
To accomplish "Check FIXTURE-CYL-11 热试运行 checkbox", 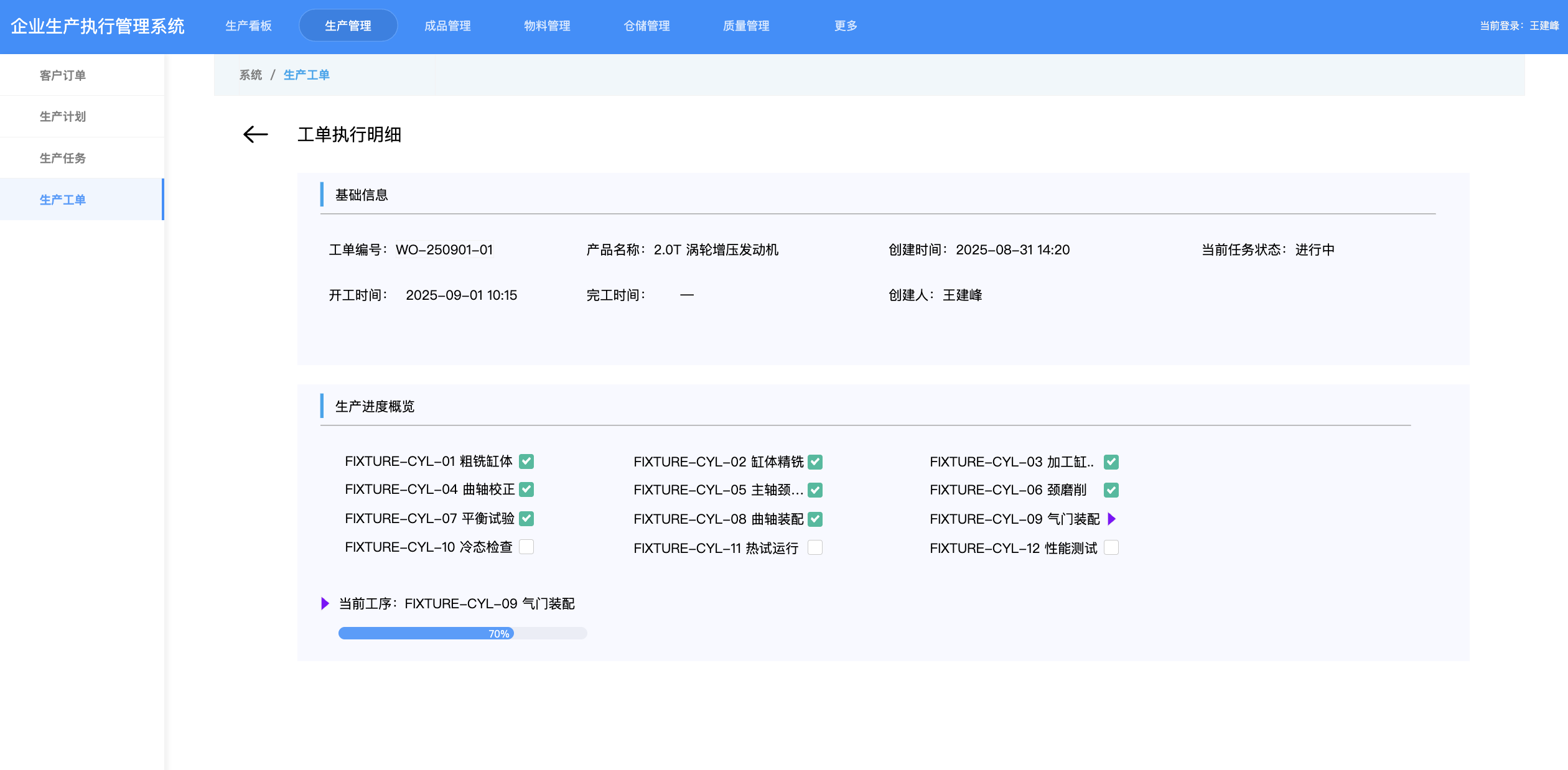I will 815,547.
